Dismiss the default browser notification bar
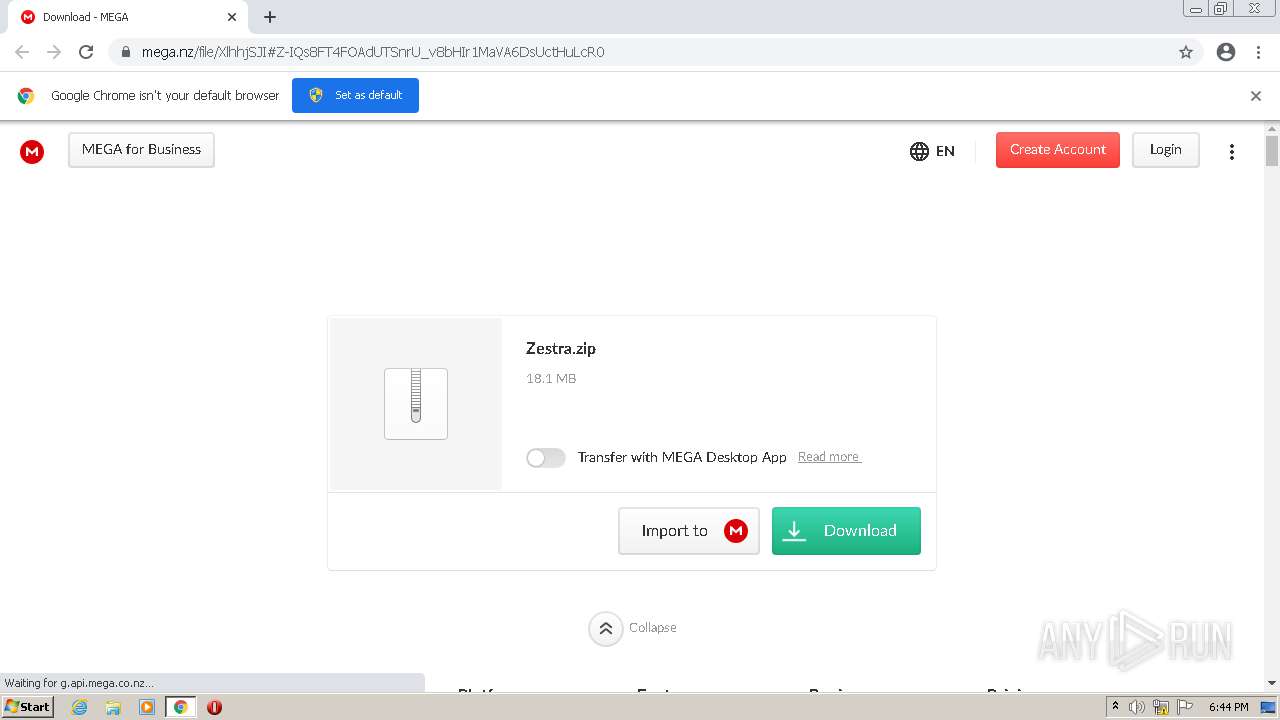The image size is (1280, 720). pyautogui.click(x=1256, y=96)
